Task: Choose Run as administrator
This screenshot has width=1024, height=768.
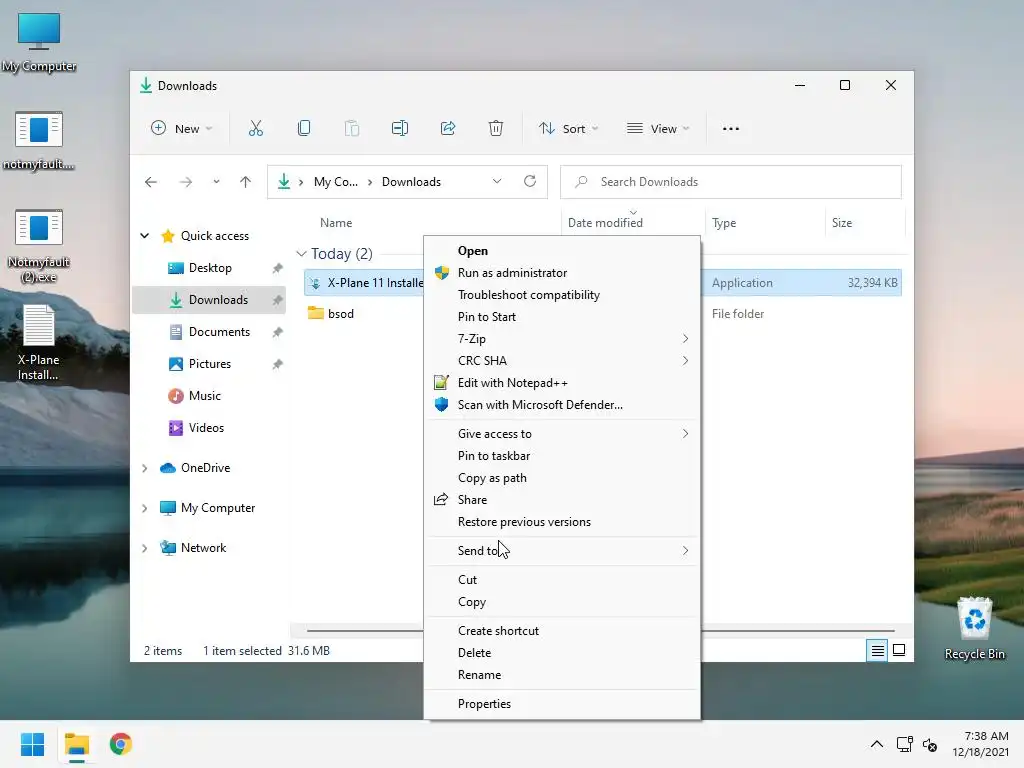Action: (x=562, y=273)
